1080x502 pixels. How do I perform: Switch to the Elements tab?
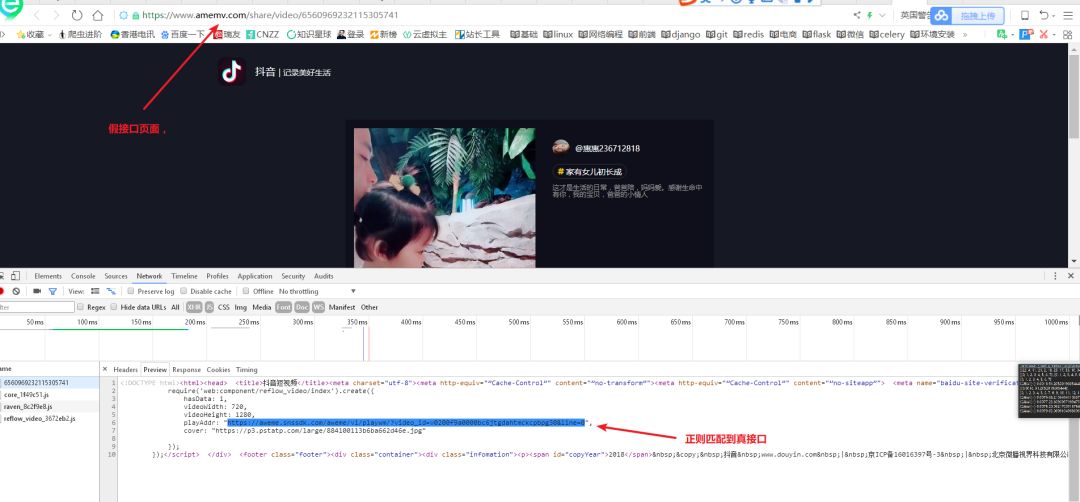click(48, 276)
